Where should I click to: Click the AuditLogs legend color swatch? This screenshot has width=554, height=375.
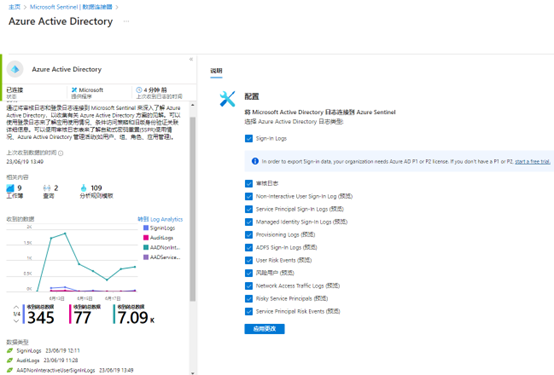pyautogui.click(x=146, y=238)
